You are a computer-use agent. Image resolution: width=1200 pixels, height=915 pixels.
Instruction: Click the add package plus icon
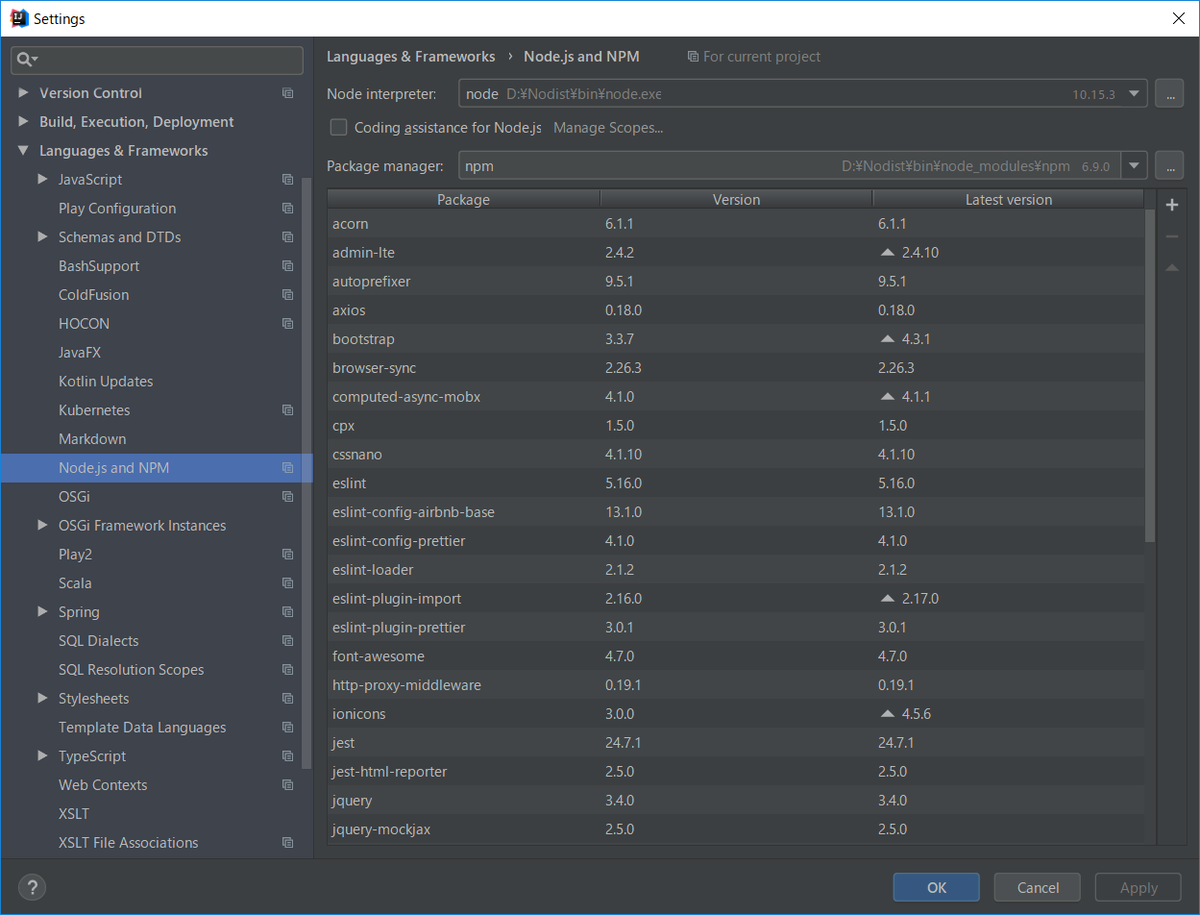(x=1172, y=205)
